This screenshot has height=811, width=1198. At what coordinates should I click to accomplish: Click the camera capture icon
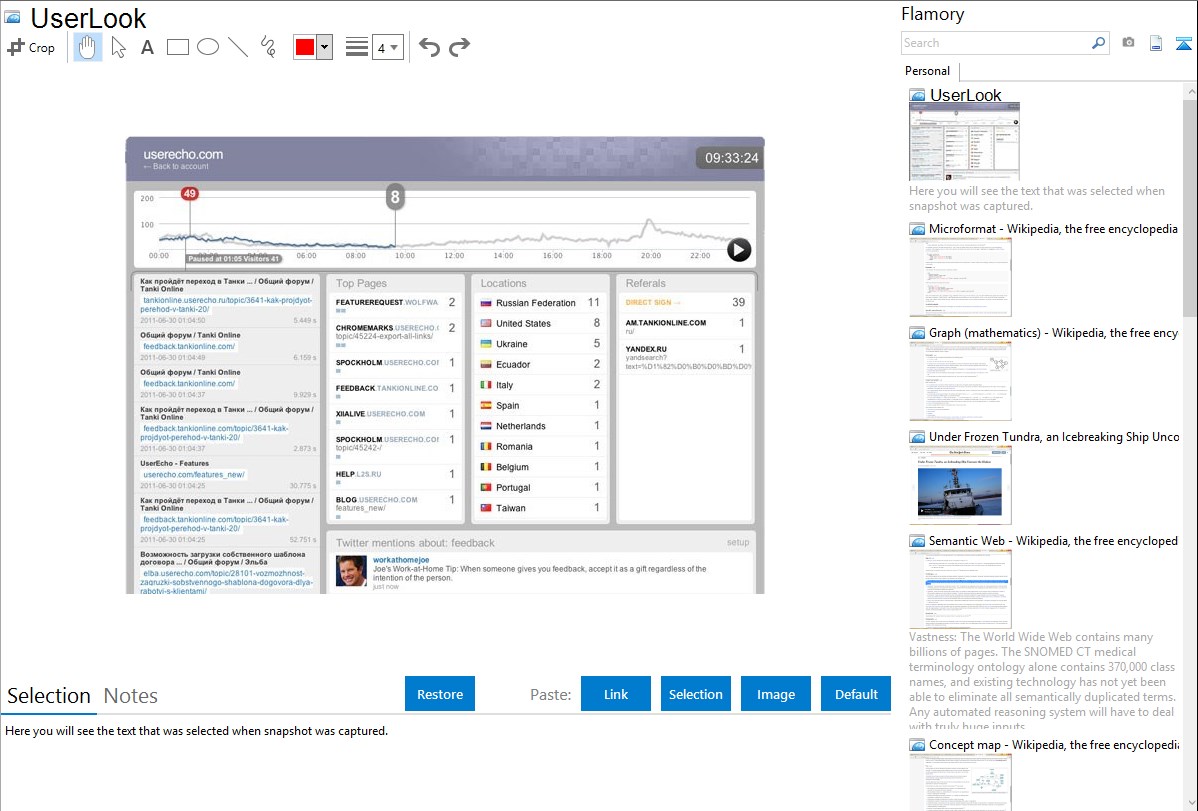coord(1128,43)
